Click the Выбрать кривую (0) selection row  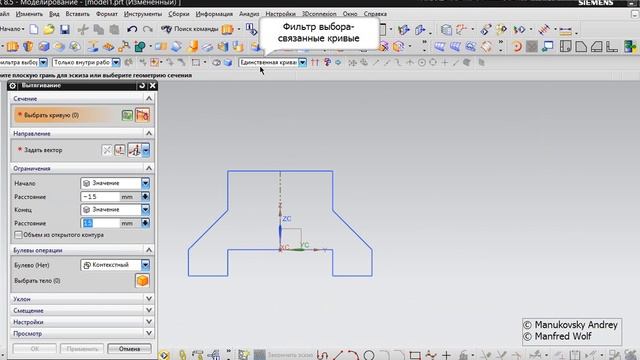click(67, 116)
